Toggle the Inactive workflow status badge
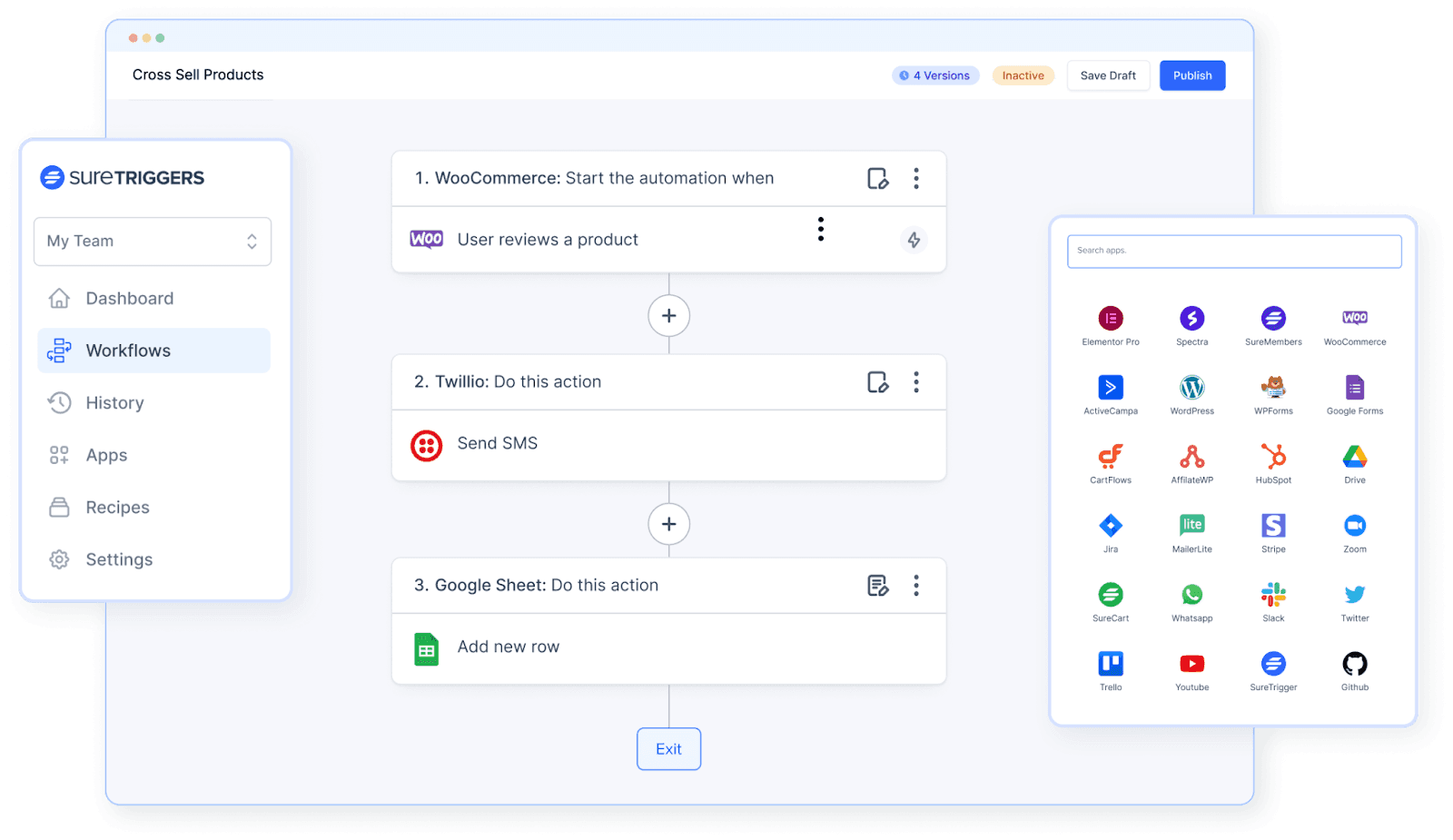This screenshot has height=840, width=1453. [x=1023, y=75]
